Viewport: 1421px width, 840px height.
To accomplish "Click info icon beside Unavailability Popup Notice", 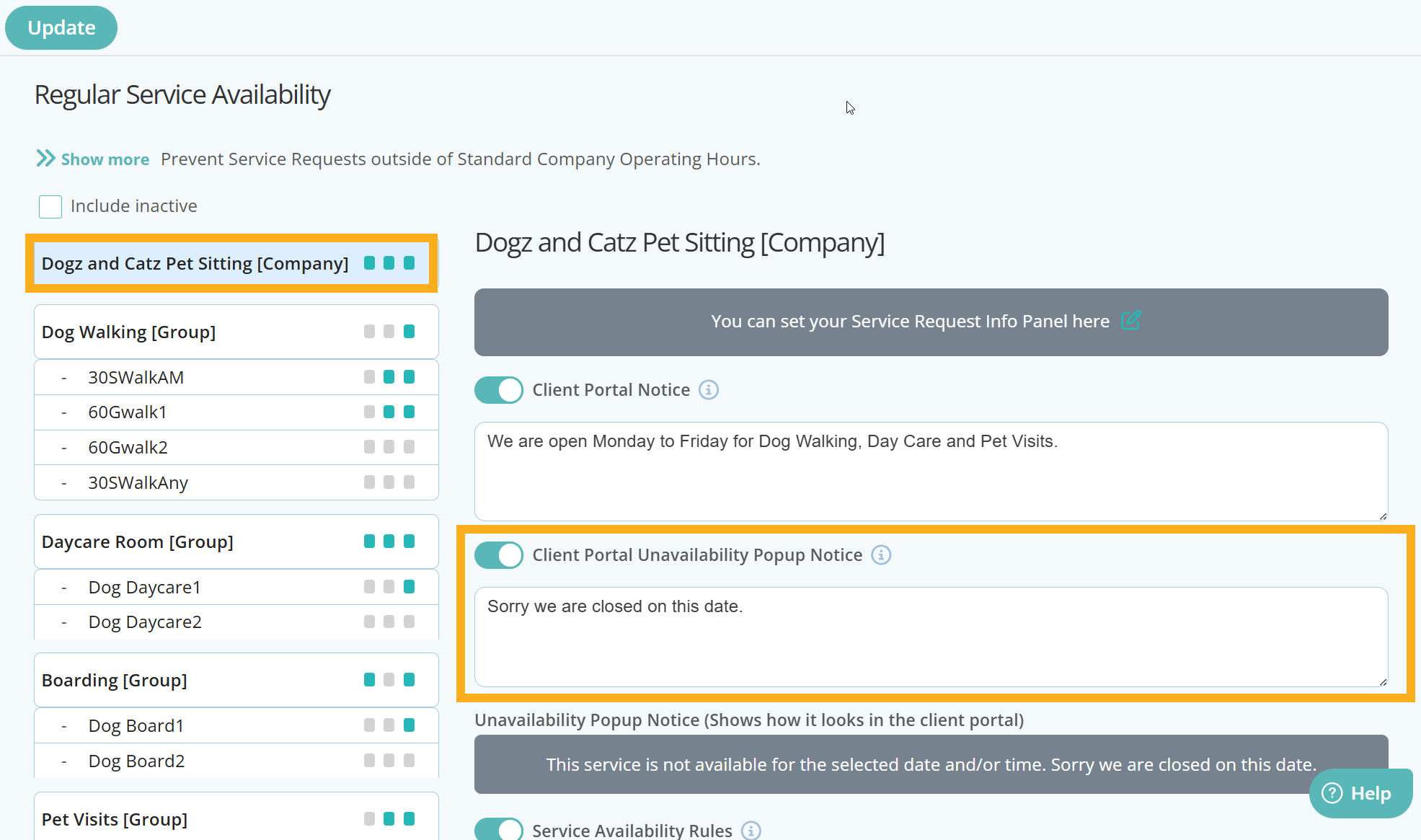I will (x=881, y=555).
